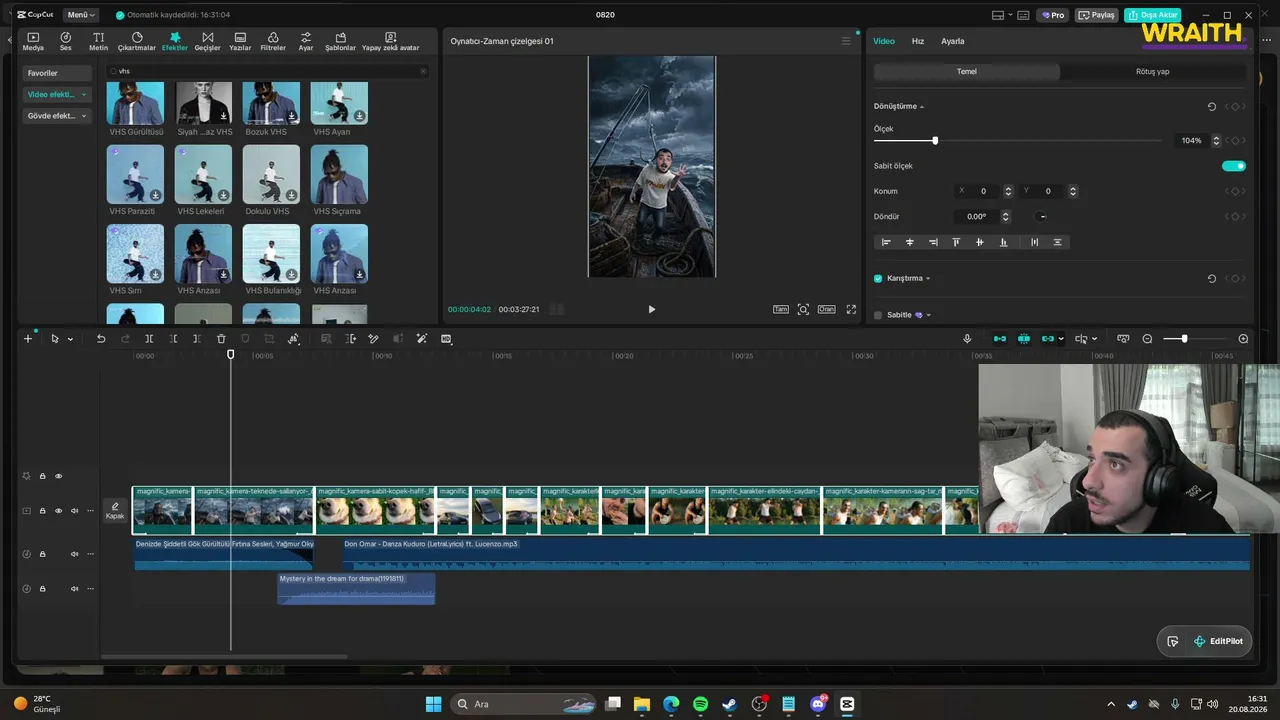Click the Pro upgrade button
The height and width of the screenshot is (720, 1280).
pos(1053,15)
